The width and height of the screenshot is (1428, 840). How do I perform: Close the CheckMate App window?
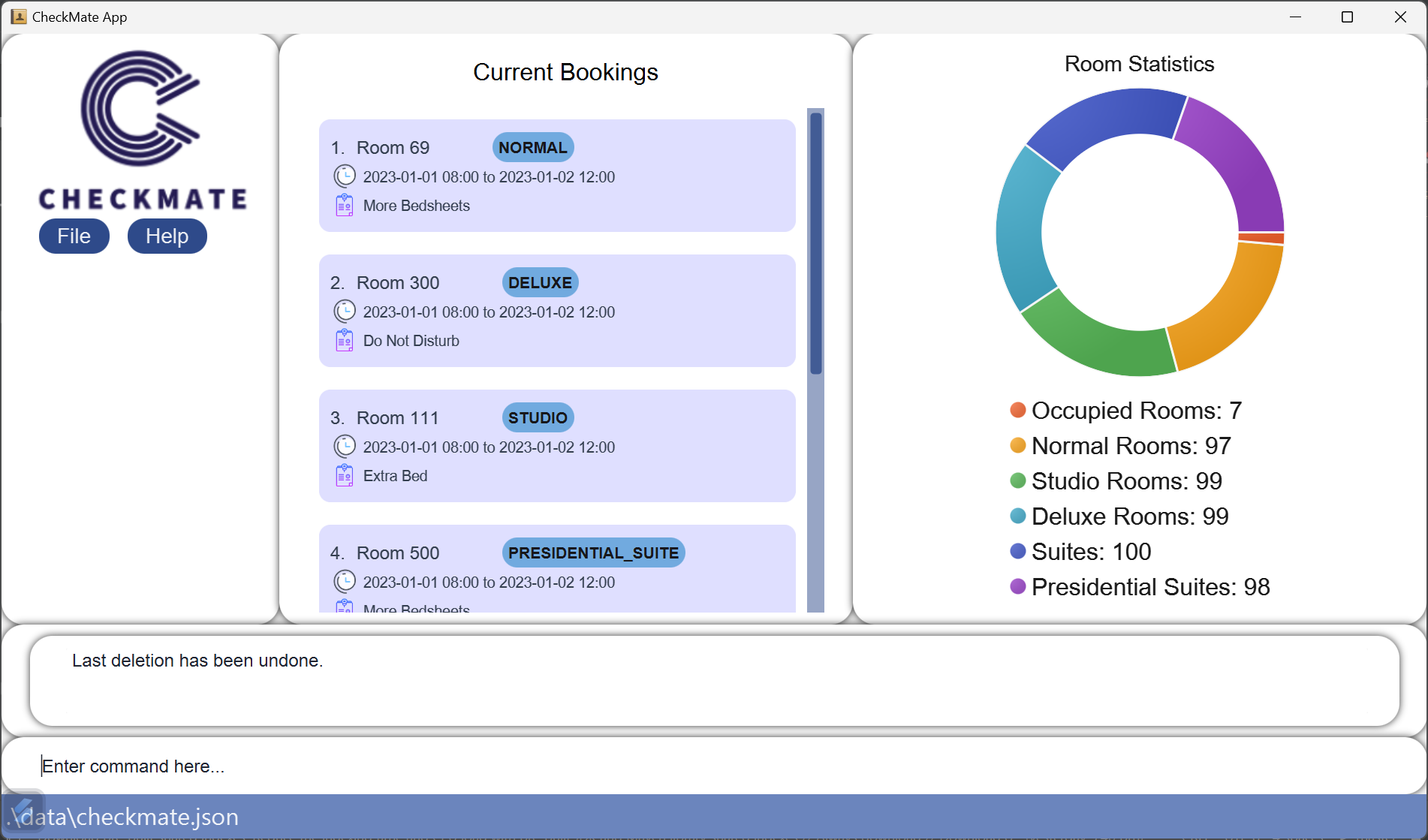(x=1400, y=17)
